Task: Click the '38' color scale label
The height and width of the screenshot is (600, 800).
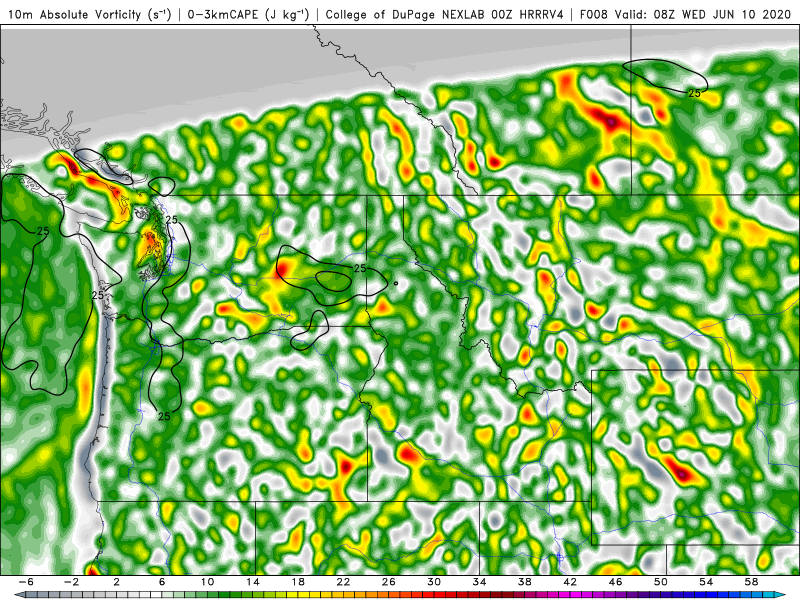Action: coord(524,582)
